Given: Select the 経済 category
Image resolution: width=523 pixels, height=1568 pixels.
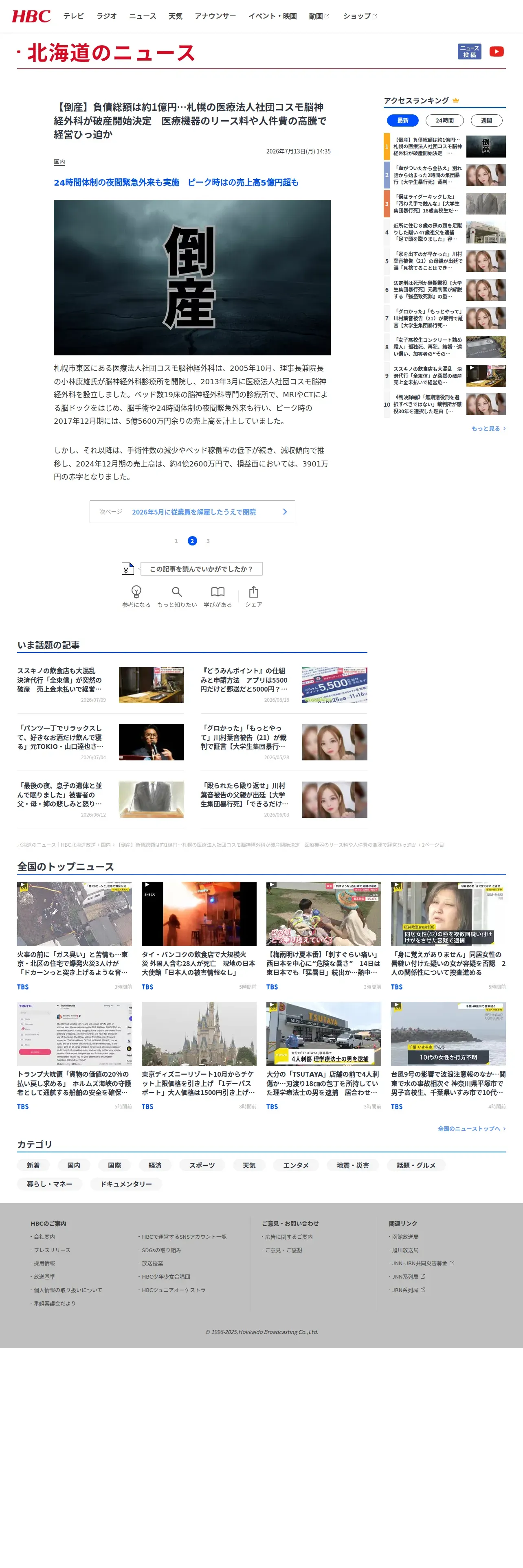Looking at the screenshot, I should click(x=155, y=1165).
